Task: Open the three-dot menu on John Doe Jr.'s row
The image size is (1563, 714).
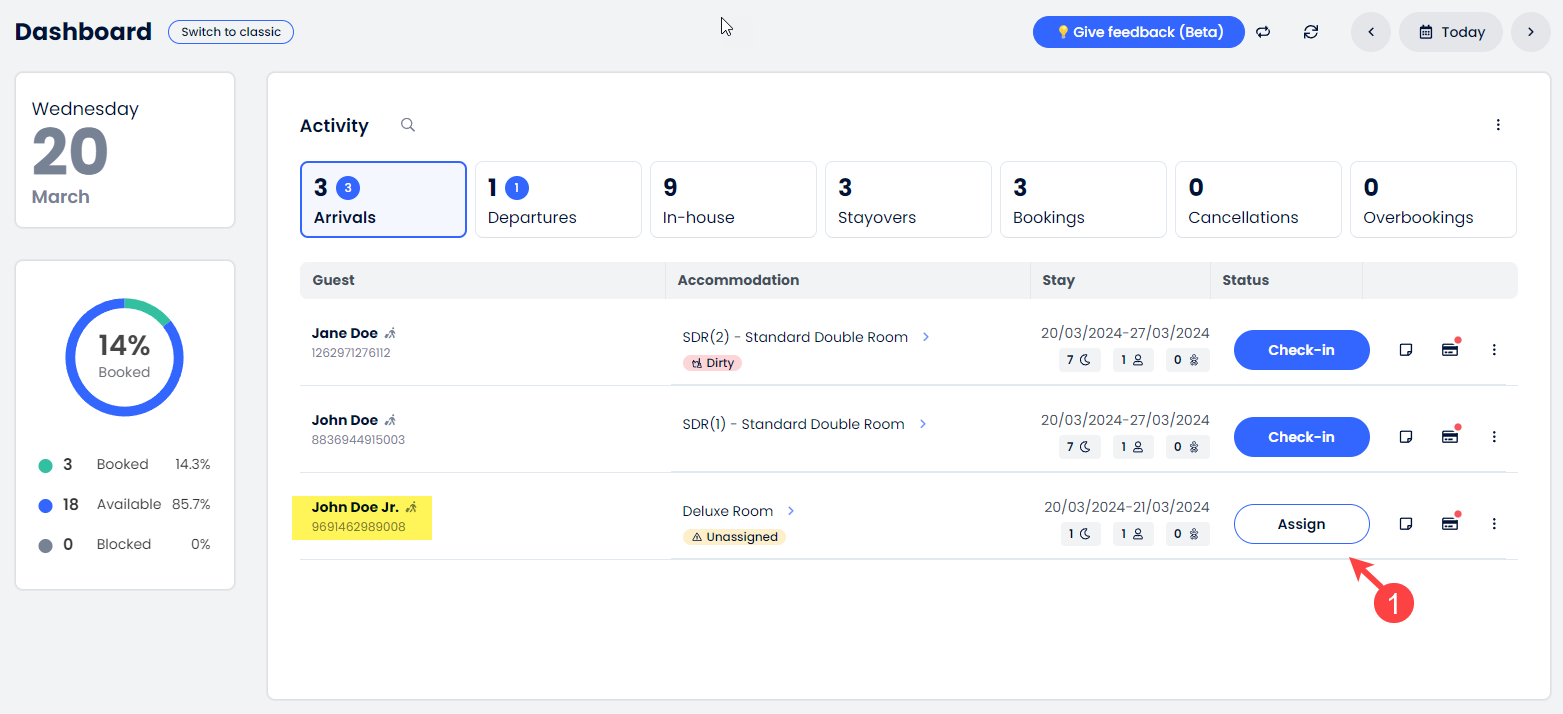Action: pyautogui.click(x=1494, y=523)
